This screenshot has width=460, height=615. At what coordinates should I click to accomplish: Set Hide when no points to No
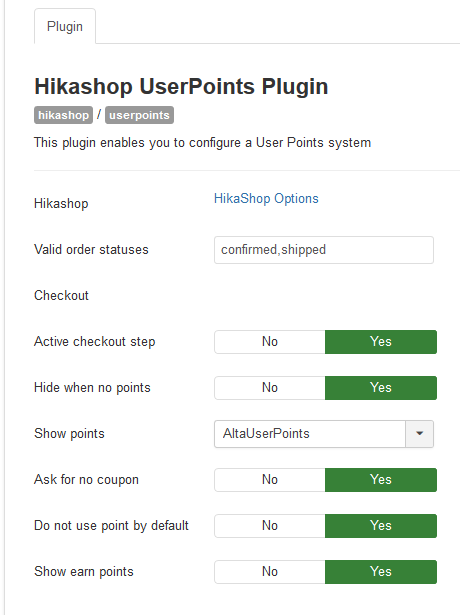click(x=270, y=388)
